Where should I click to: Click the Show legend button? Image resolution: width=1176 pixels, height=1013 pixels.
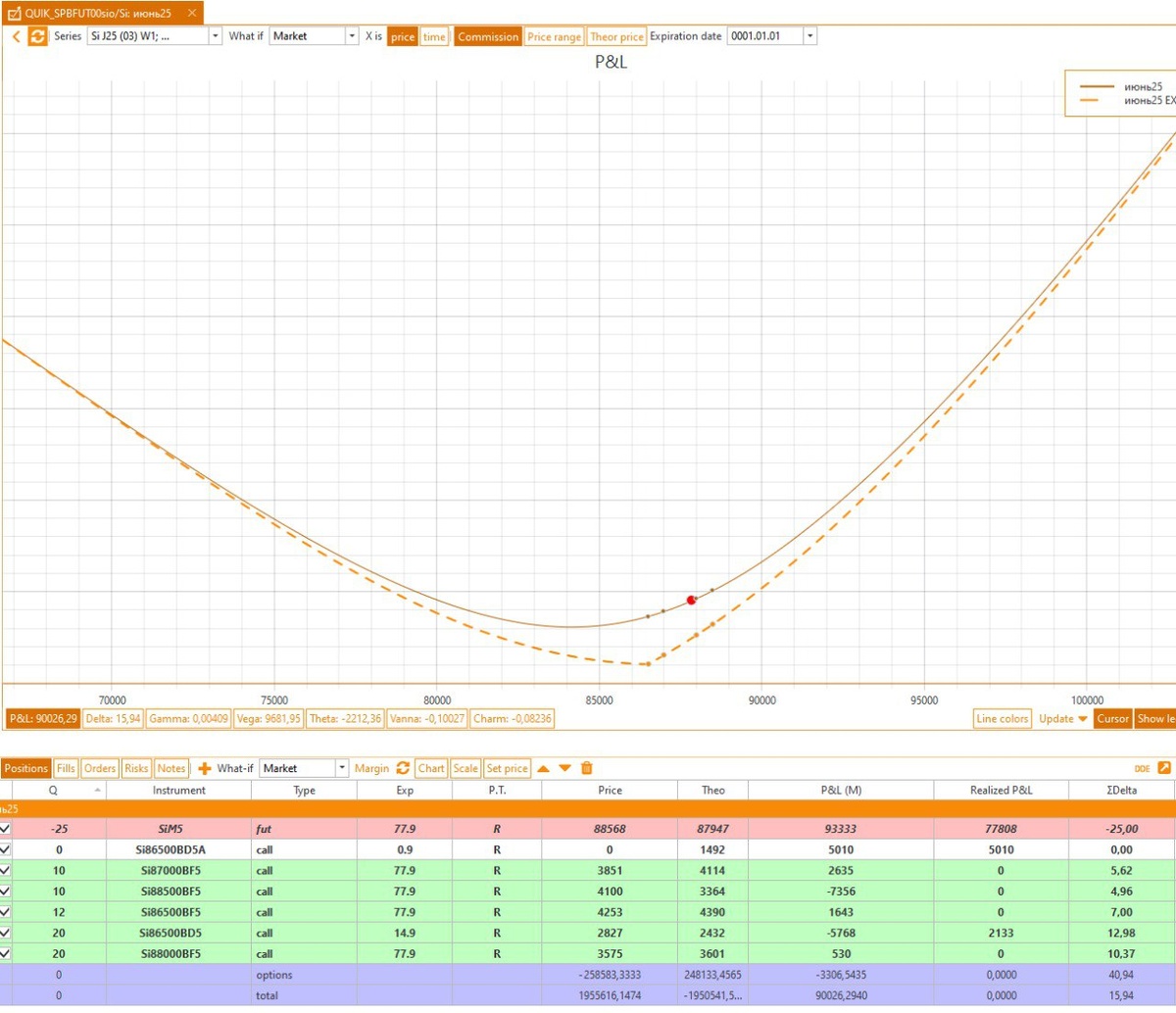(1155, 719)
